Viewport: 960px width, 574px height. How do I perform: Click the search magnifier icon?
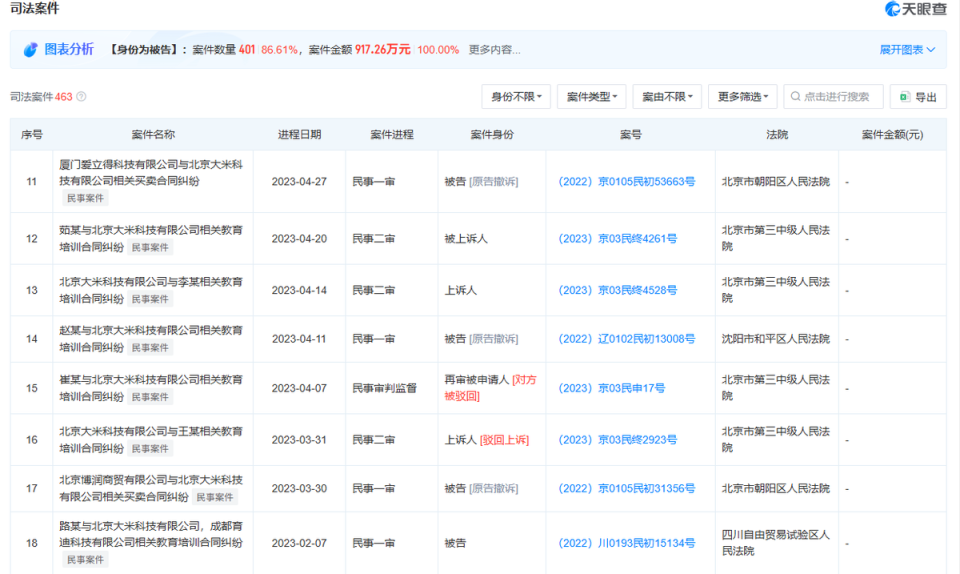pyautogui.click(x=795, y=97)
